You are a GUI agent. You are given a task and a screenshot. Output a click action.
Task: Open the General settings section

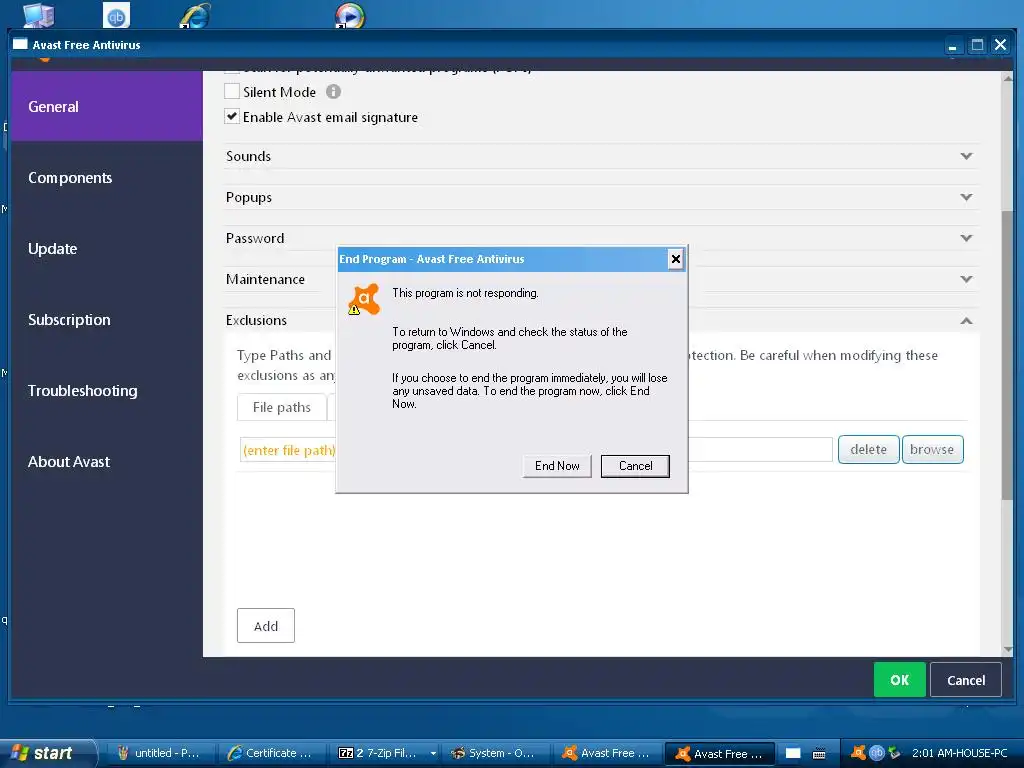coord(106,106)
